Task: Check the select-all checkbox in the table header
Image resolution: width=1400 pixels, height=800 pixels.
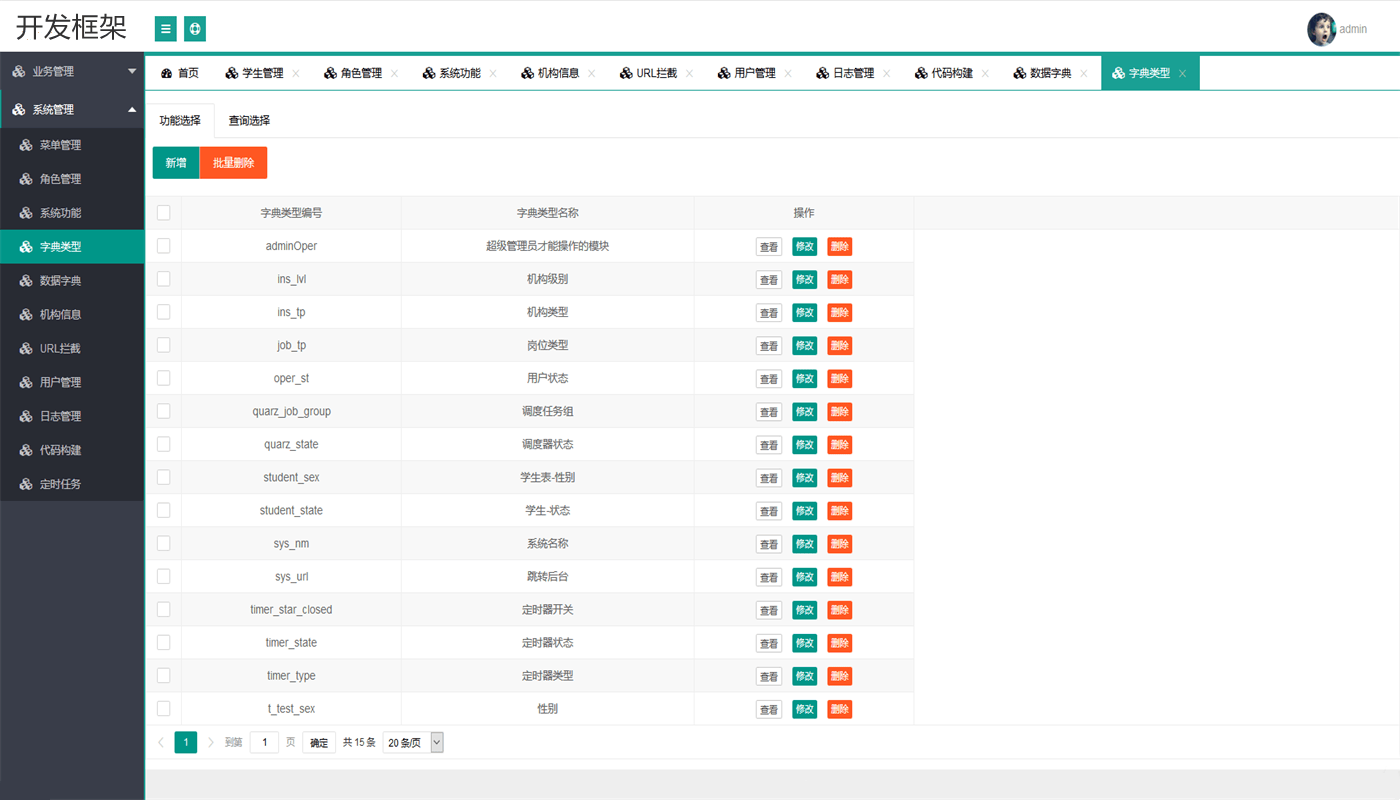Action: 163,212
